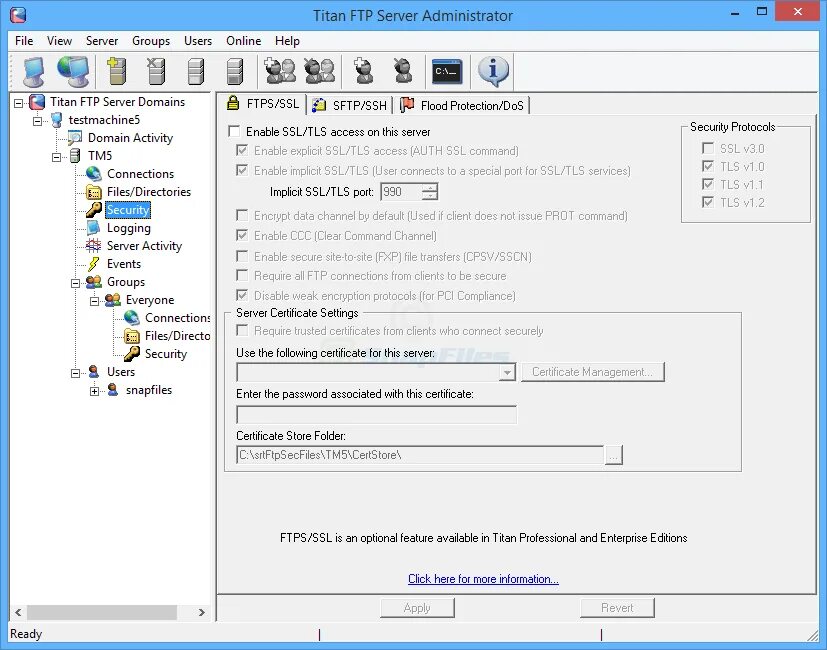The width and height of the screenshot is (827, 650).
Task: Switch to the Flood Protection/DoS tab
Action: [463, 106]
